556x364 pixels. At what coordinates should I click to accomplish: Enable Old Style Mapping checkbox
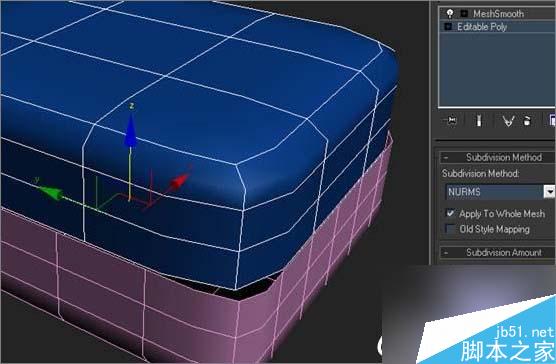450,229
